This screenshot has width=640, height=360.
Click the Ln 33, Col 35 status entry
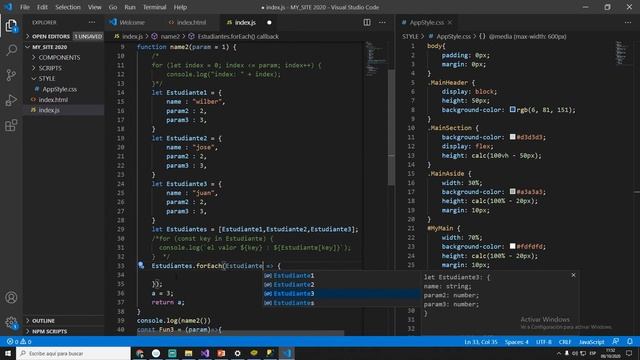[480, 342]
